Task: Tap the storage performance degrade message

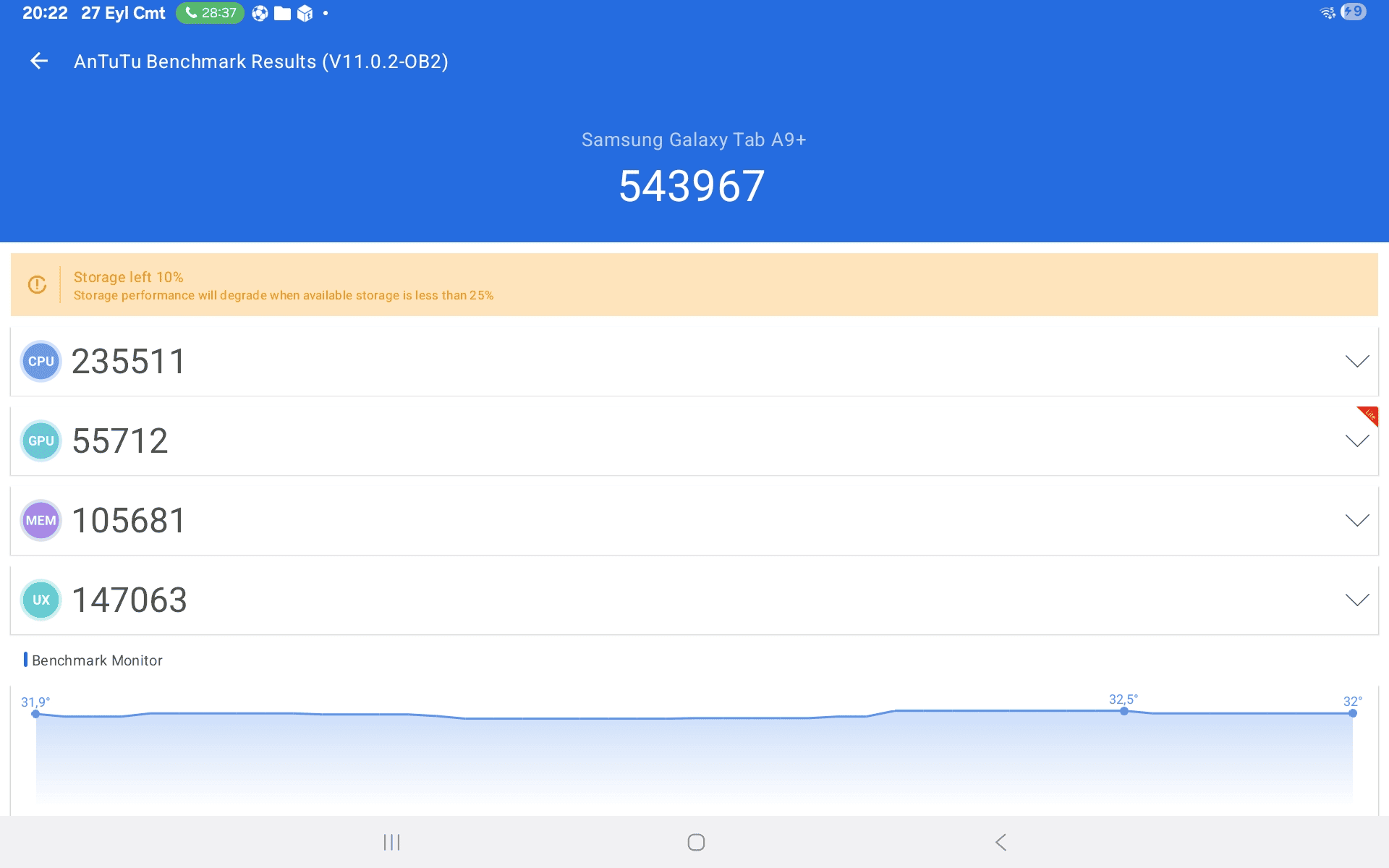Action: click(x=284, y=295)
